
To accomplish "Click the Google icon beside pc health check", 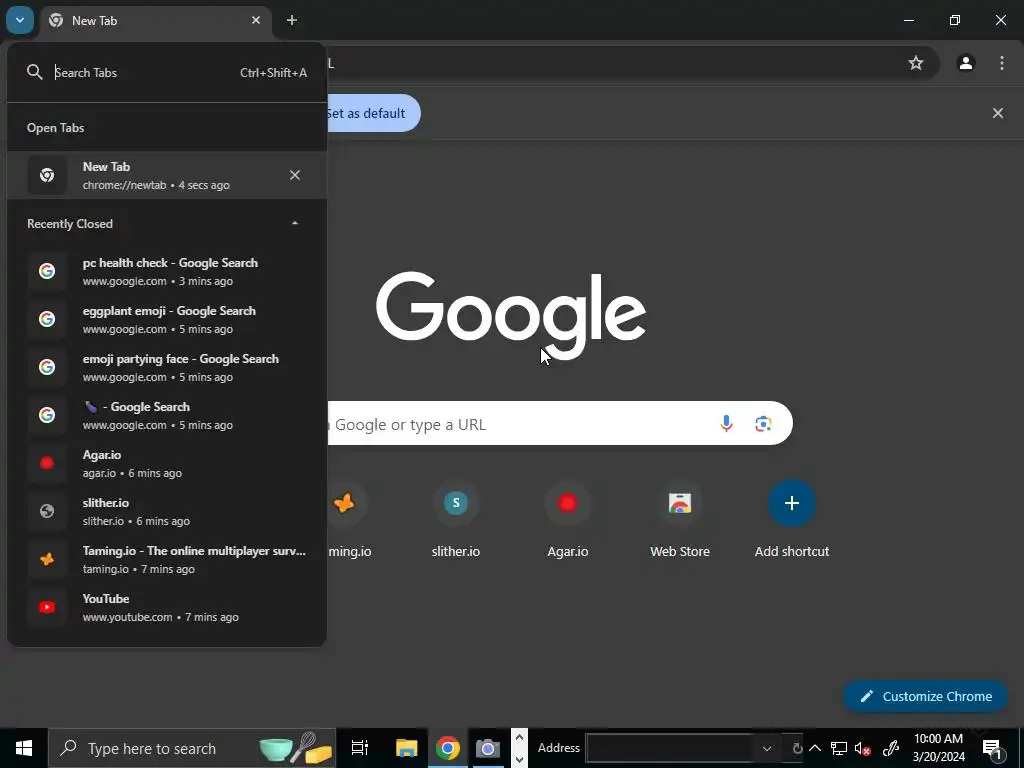I will coord(47,271).
